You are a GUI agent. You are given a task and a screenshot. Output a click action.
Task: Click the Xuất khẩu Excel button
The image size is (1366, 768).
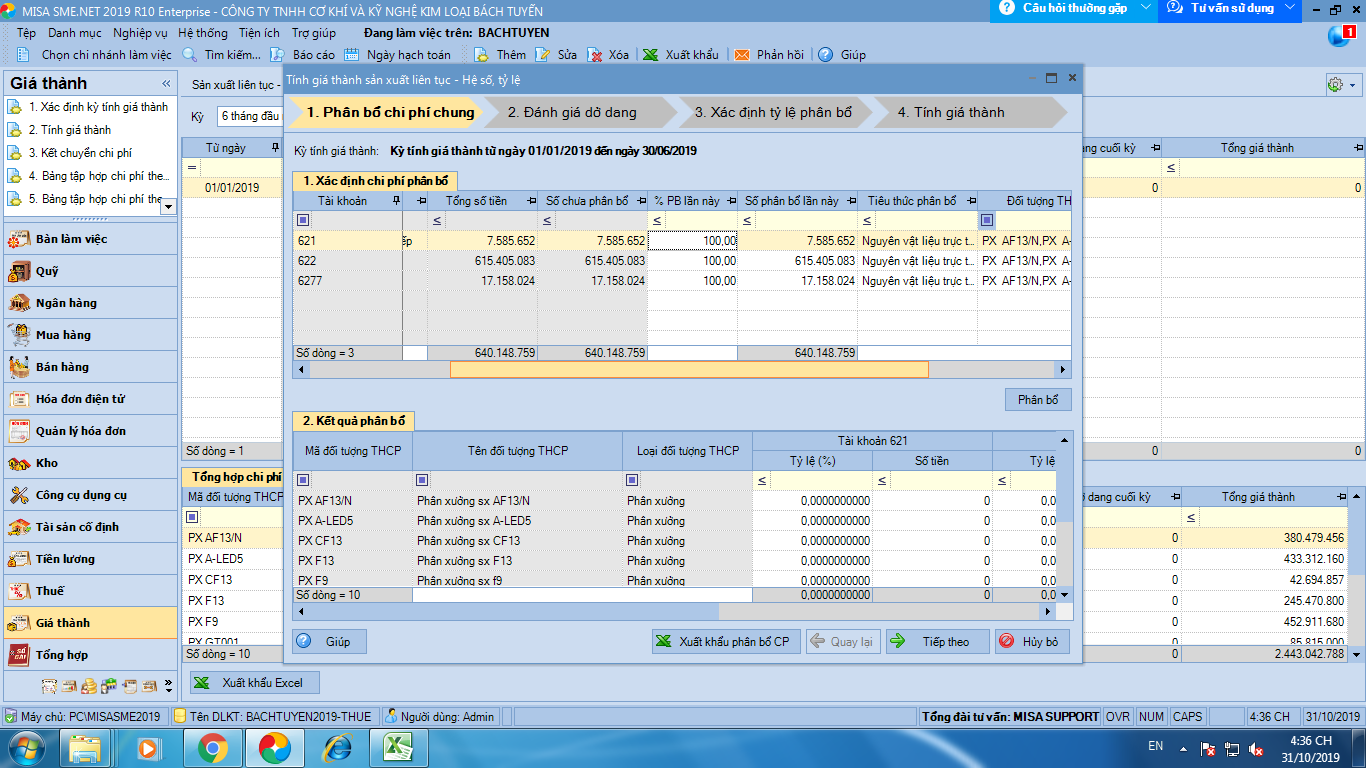255,683
